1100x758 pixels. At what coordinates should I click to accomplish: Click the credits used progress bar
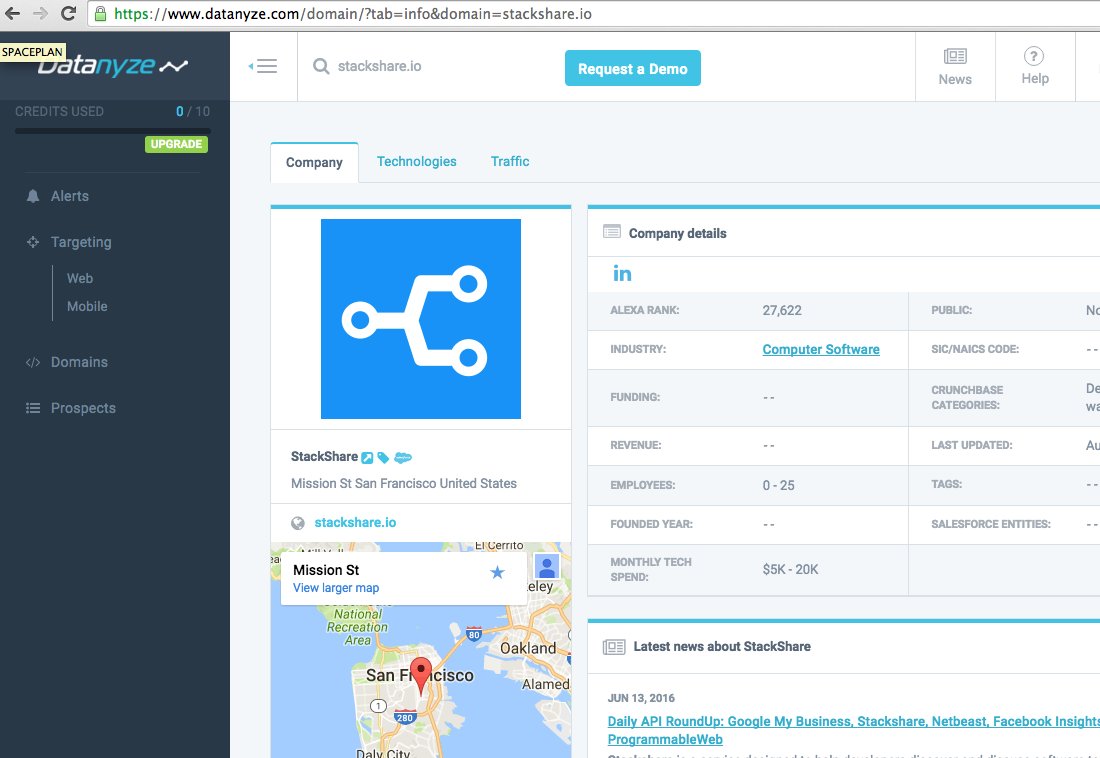click(x=112, y=131)
